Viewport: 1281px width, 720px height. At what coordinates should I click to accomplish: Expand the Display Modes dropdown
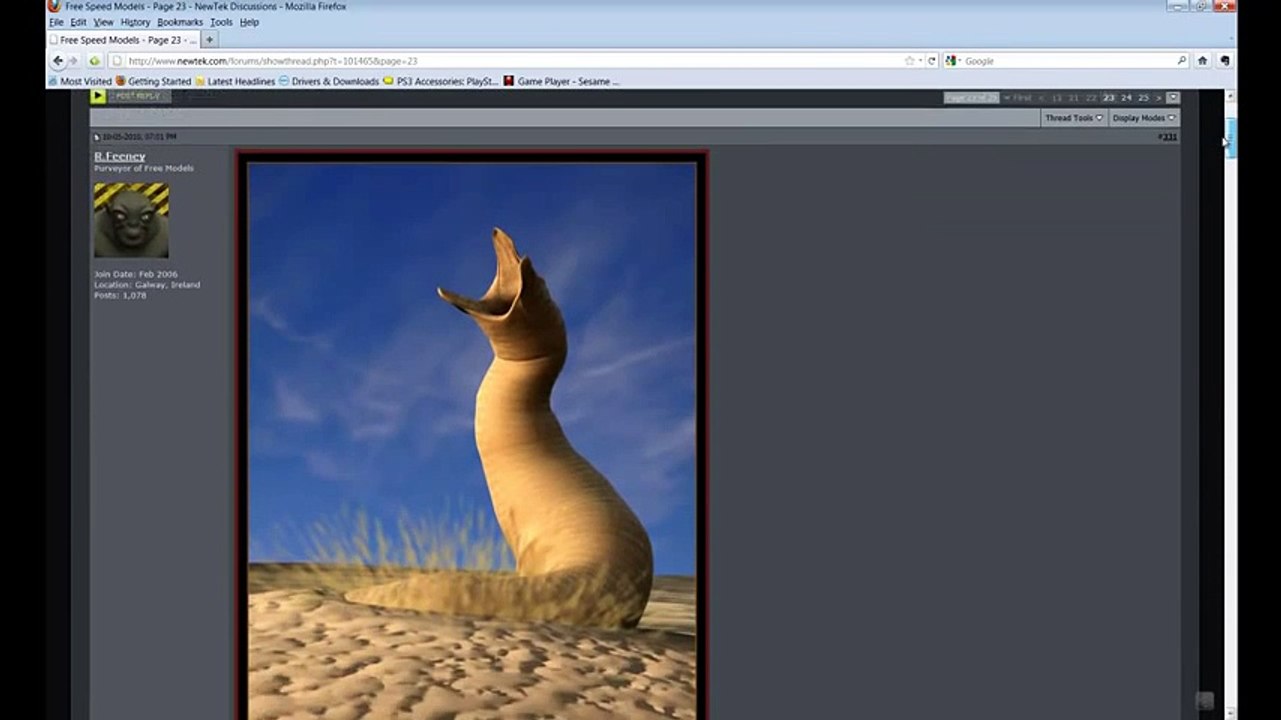(1144, 118)
